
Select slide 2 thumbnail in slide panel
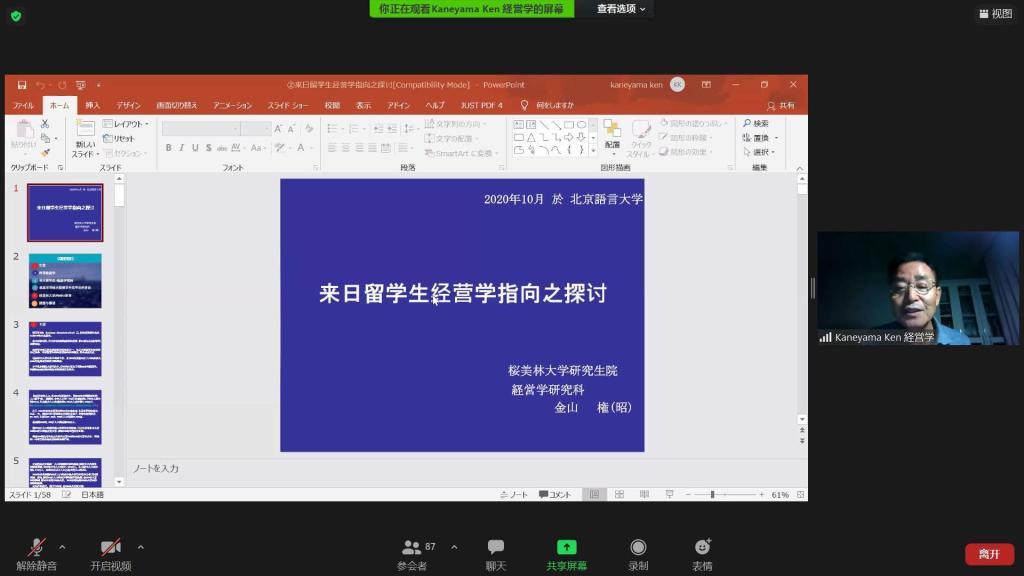(x=65, y=281)
